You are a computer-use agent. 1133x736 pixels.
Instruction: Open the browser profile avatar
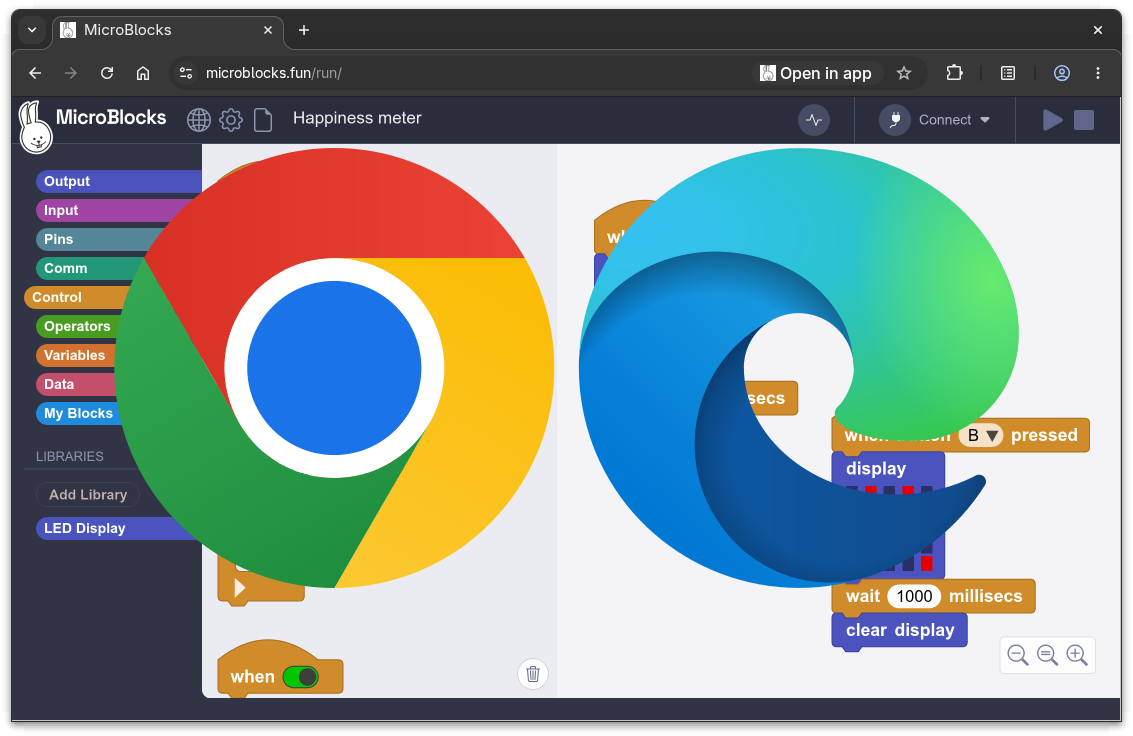coord(1061,73)
